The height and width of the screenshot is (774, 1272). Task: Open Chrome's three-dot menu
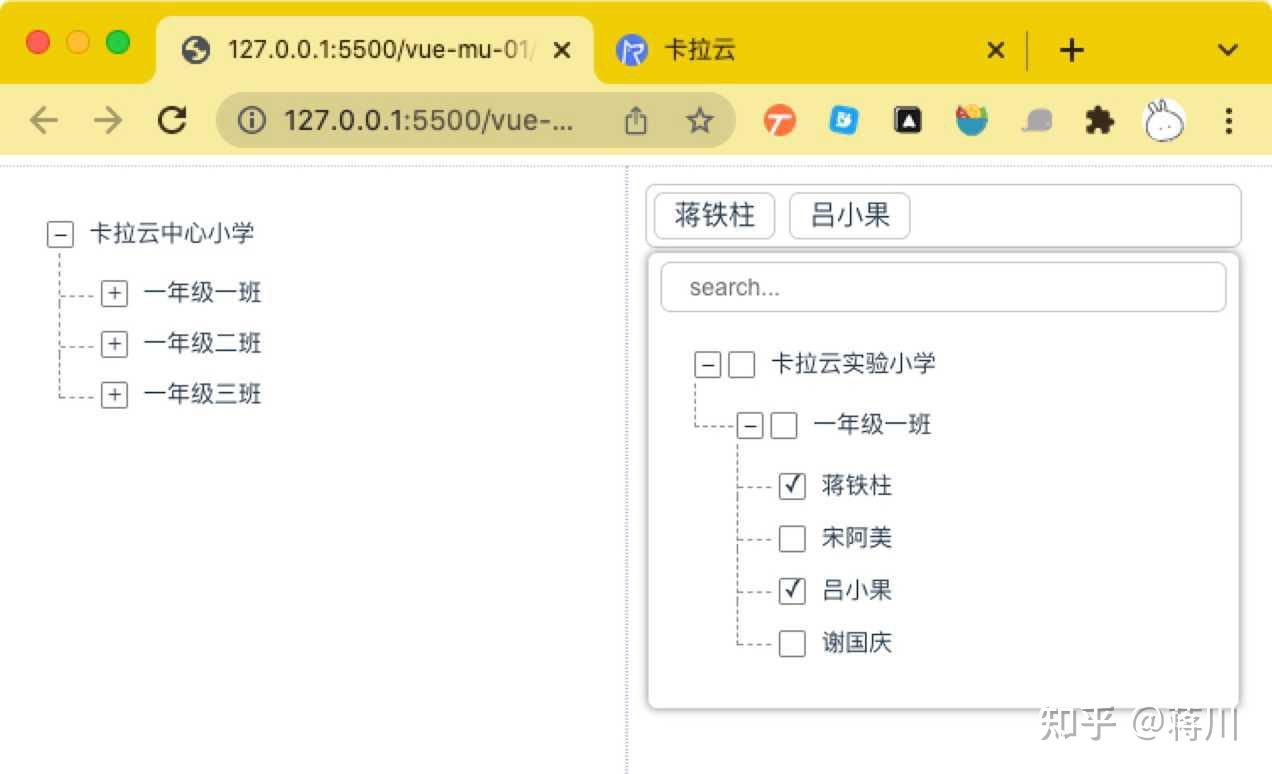[1228, 120]
